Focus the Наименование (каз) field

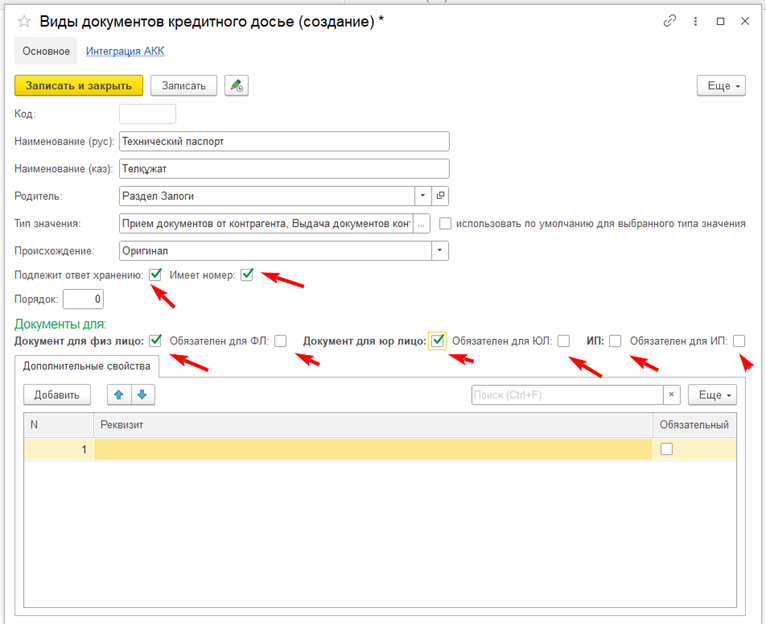(x=284, y=169)
